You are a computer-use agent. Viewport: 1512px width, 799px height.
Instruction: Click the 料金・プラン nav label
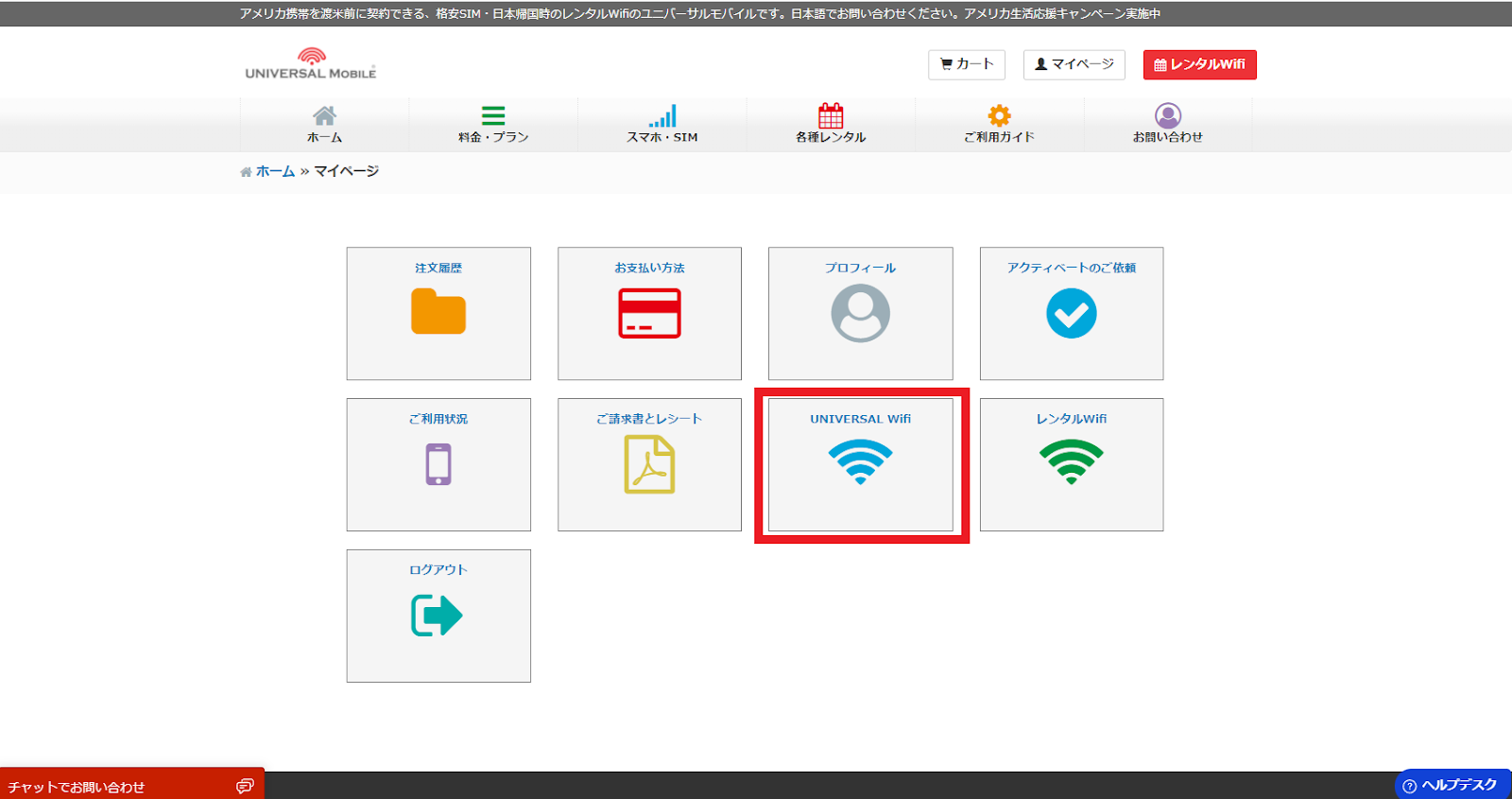coord(493,137)
